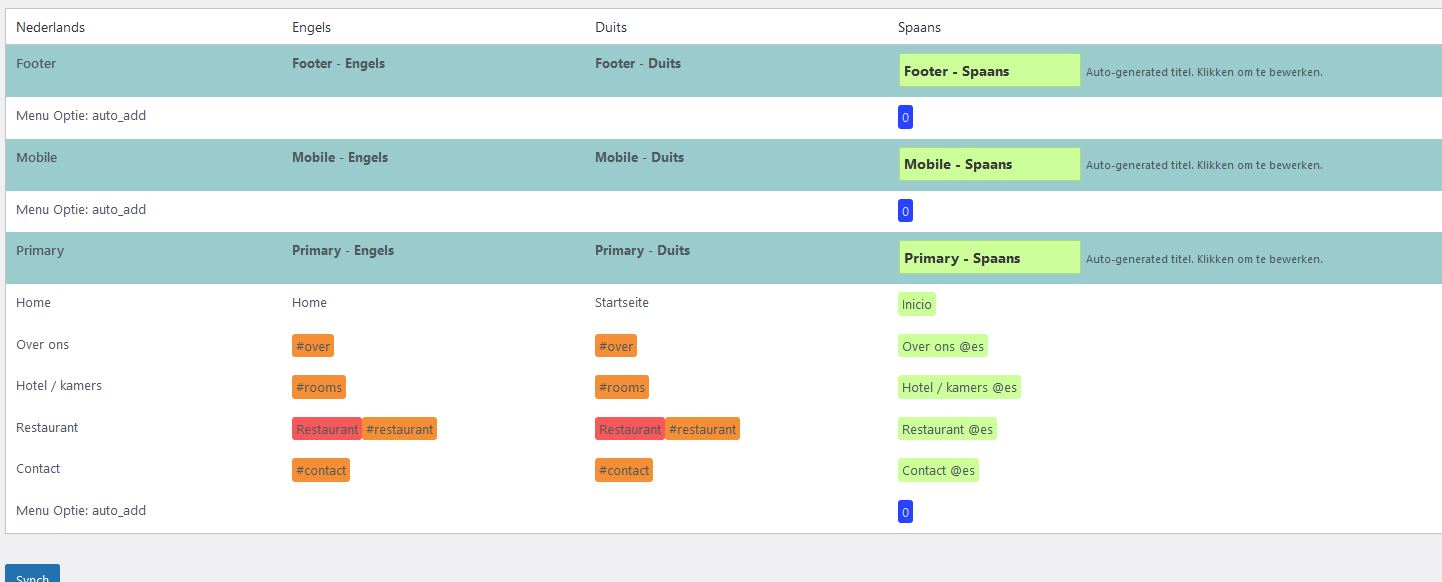Click the orange #over tag in Engels column

coord(313,346)
